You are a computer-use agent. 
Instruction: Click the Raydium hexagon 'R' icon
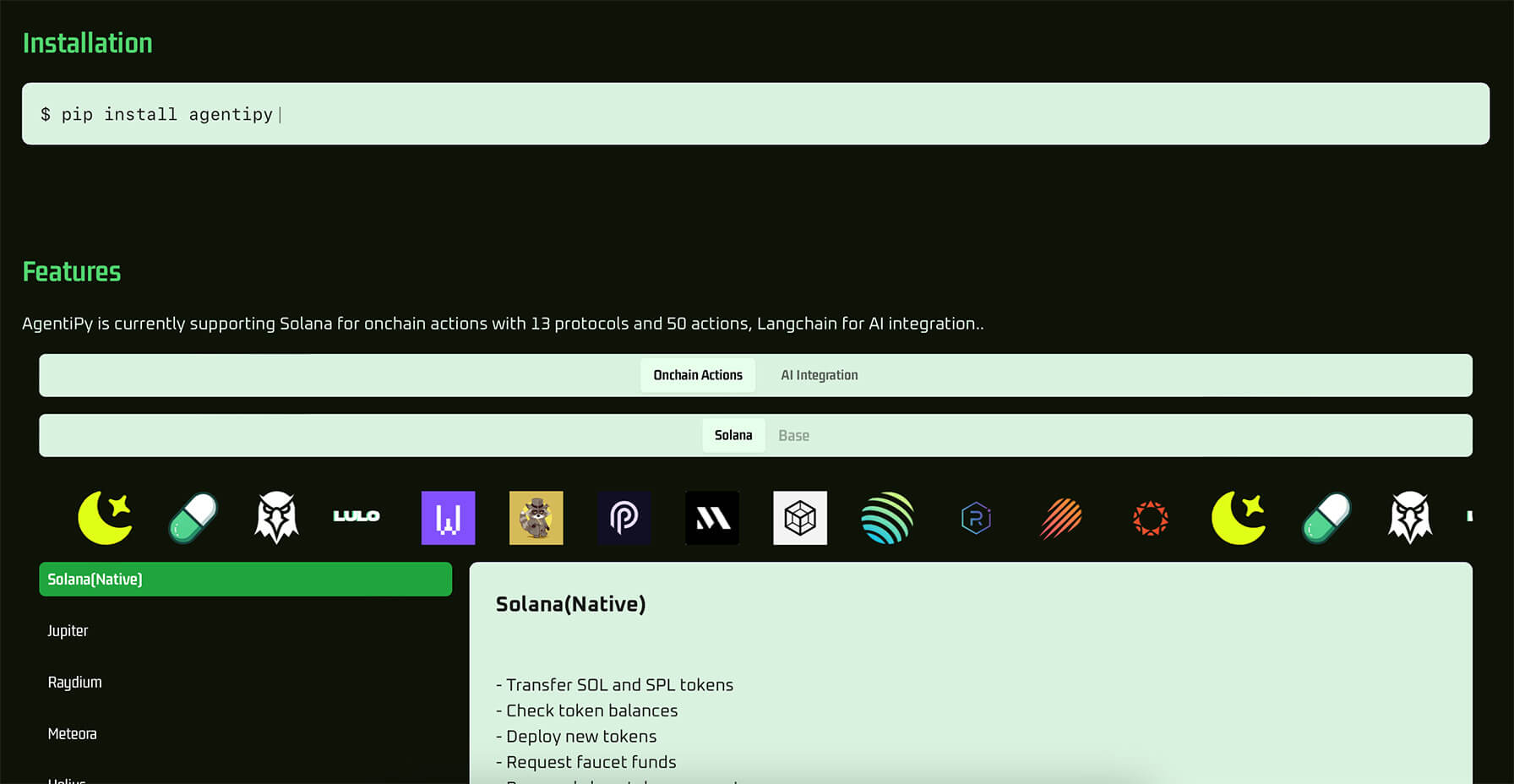[x=976, y=518]
